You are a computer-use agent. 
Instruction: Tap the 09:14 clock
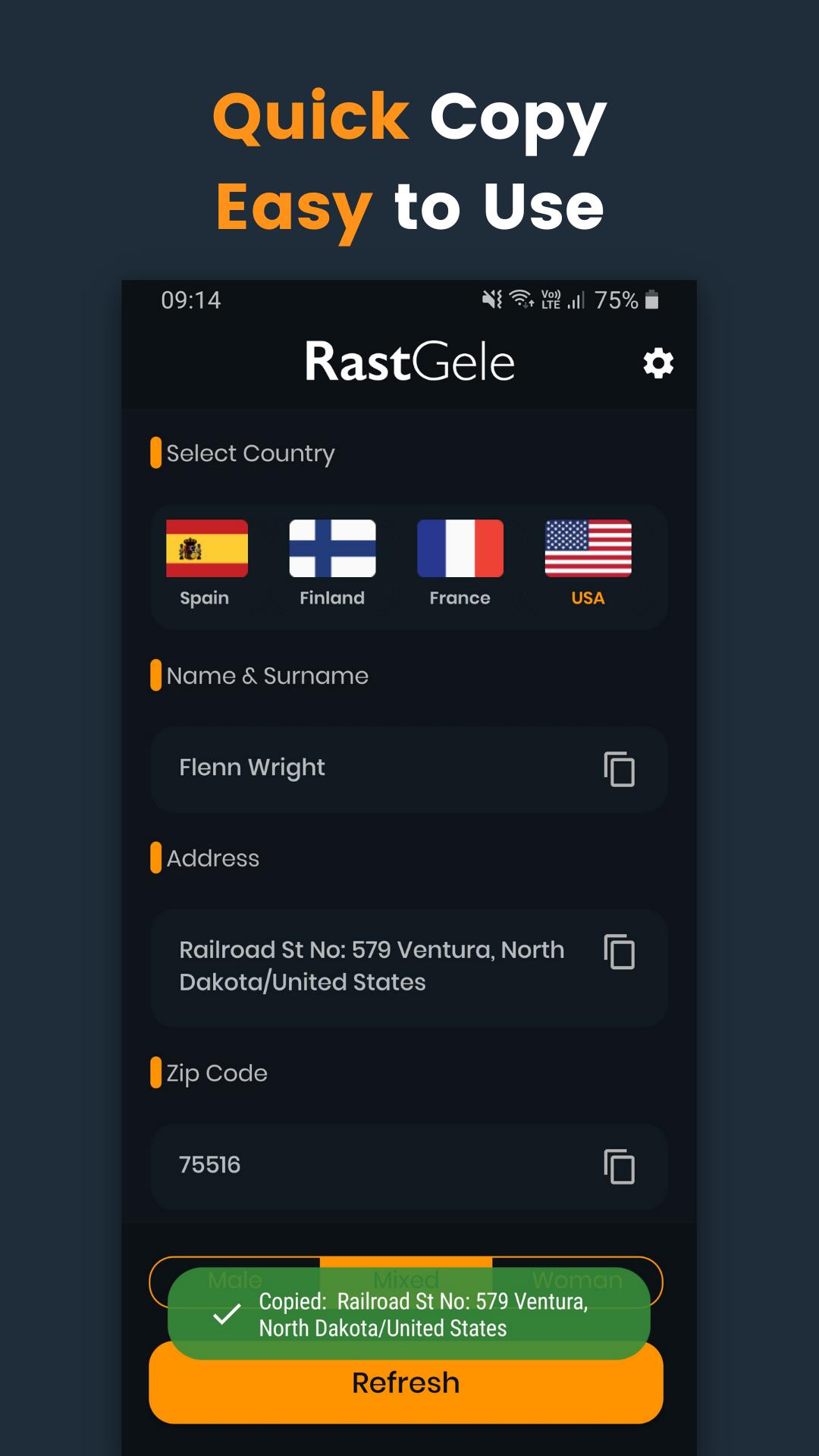(x=191, y=300)
